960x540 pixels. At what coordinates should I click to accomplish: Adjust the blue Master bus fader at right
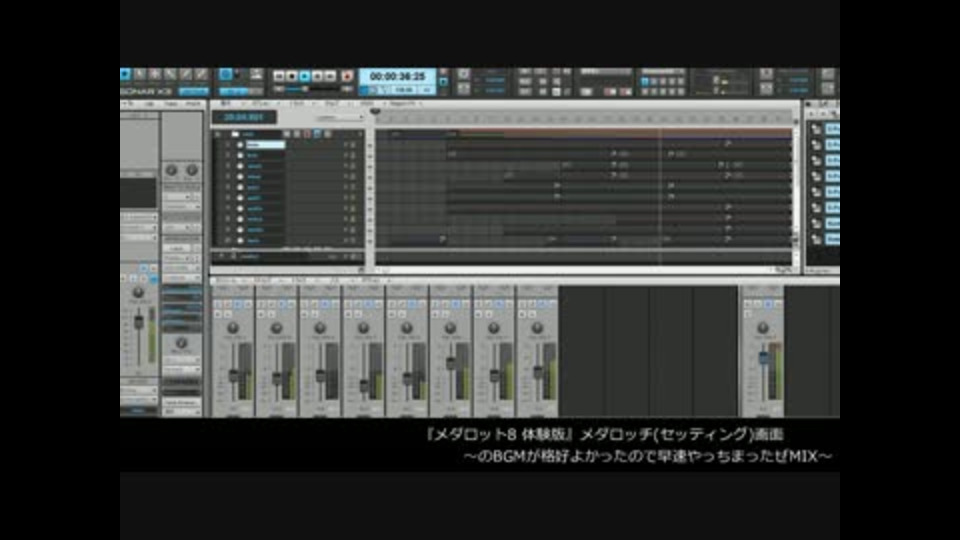click(763, 357)
